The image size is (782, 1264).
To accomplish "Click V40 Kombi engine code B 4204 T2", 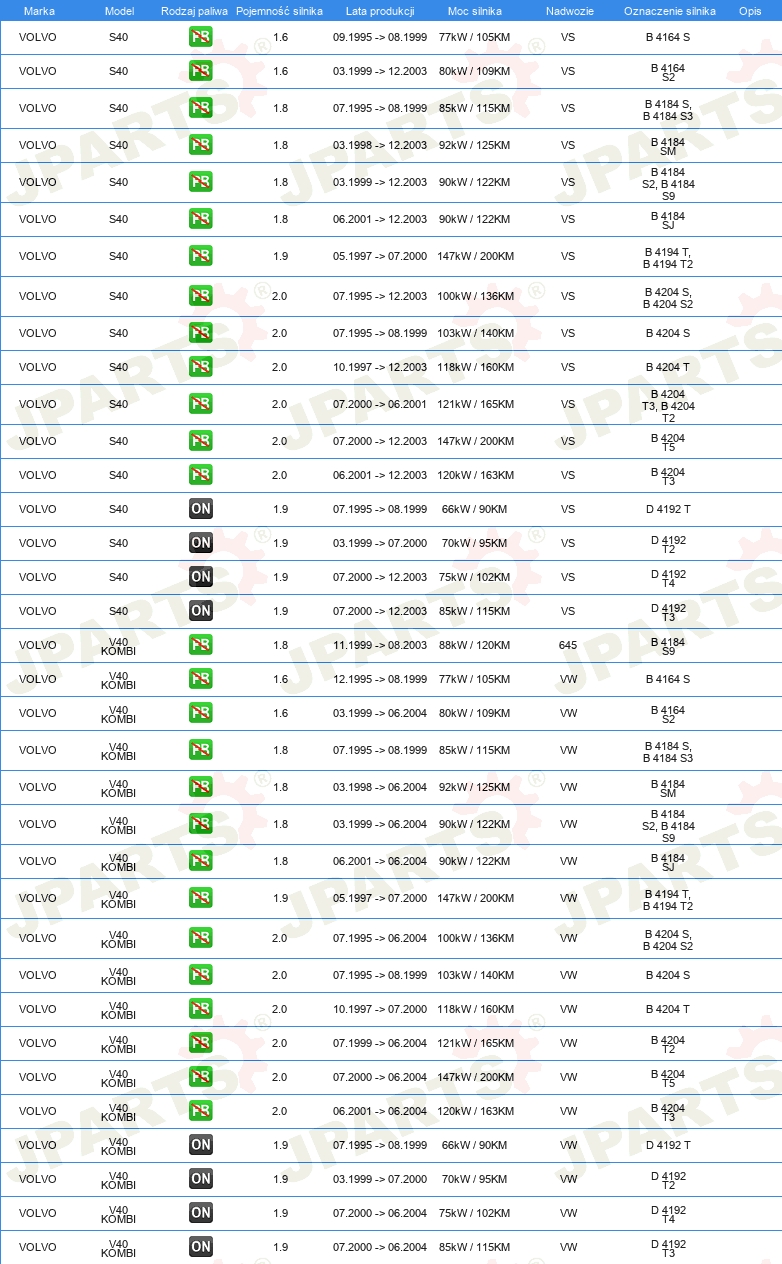I will tap(668, 1043).
